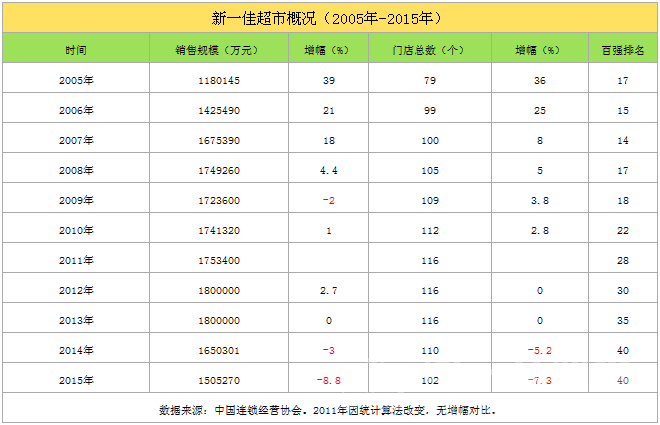Select sales value 1749260

tap(219, 170)
